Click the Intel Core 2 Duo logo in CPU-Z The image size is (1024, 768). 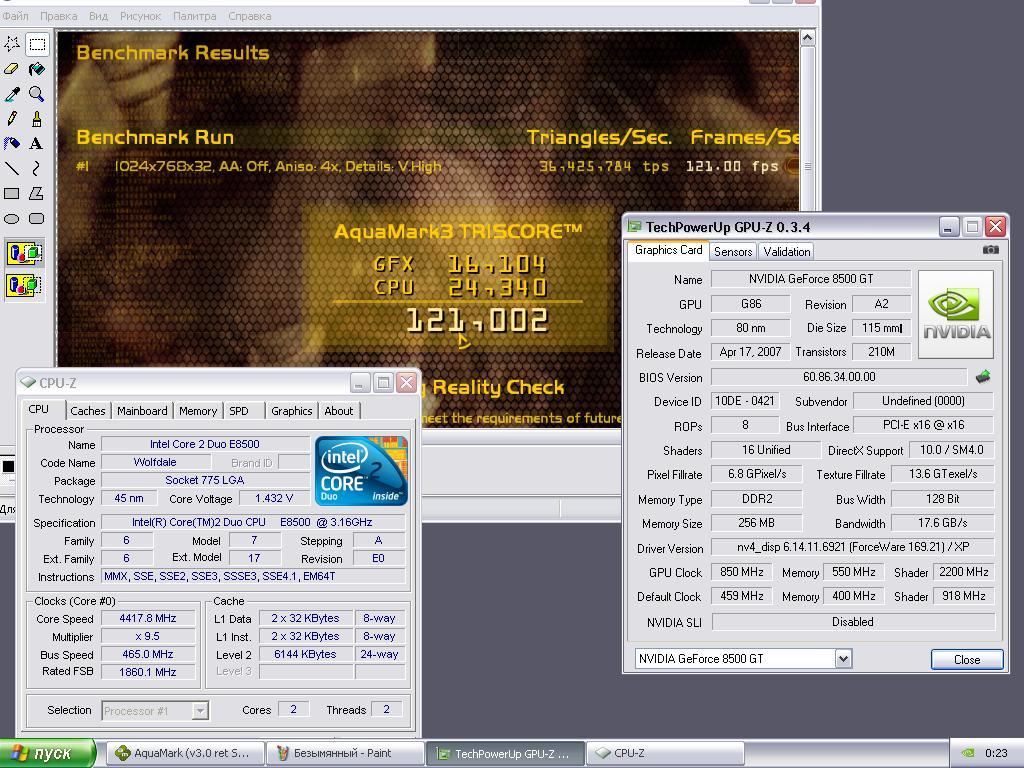pos(361,471)
